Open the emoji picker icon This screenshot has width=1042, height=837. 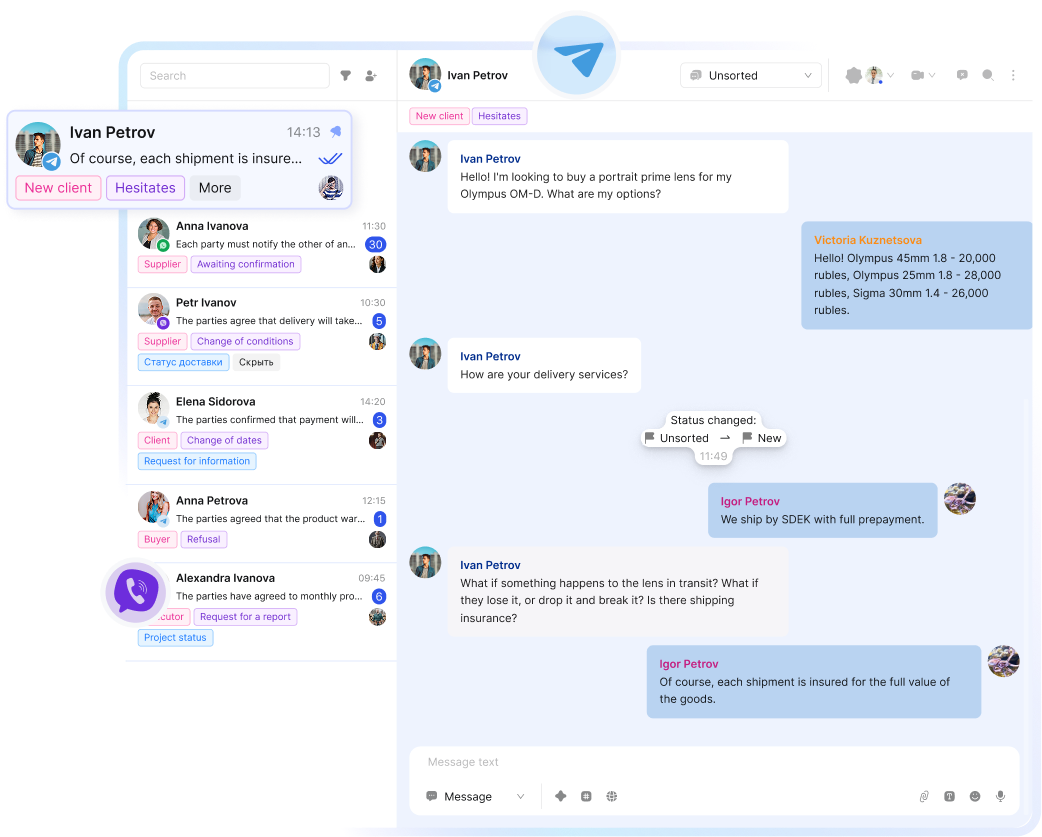click(975, 796)
